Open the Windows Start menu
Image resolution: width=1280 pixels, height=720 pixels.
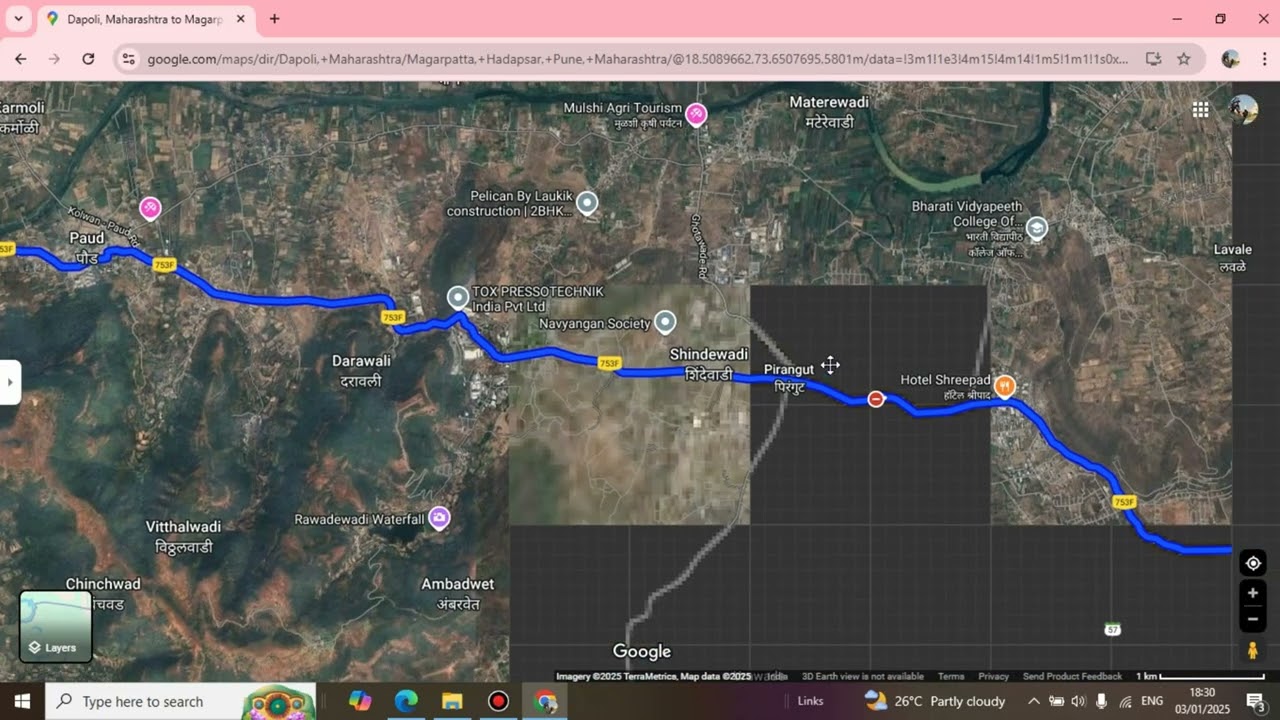coord(22,701)
